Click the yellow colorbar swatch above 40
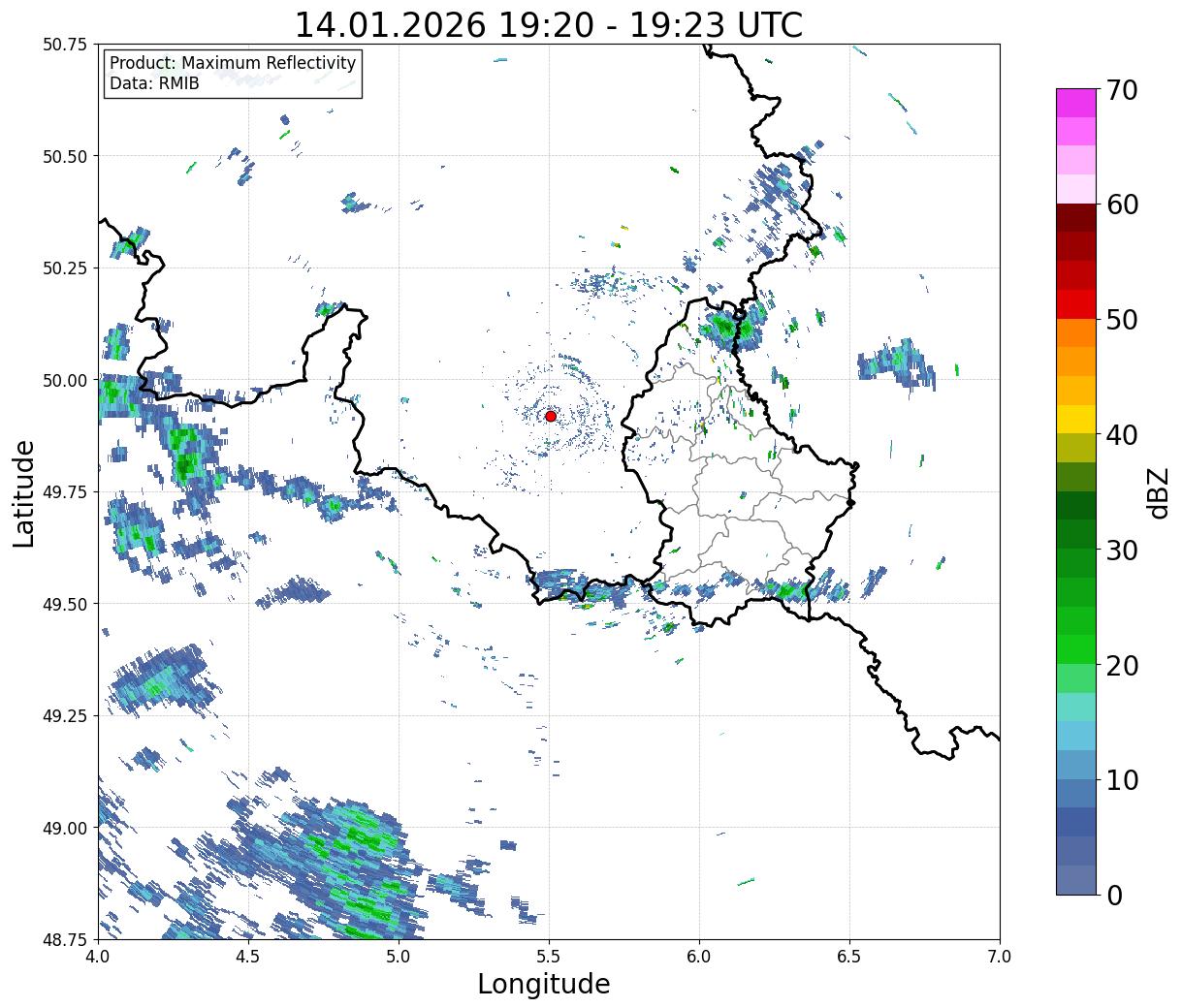Viewport: 1182px width, 1008px height. tap(1076, 419)
